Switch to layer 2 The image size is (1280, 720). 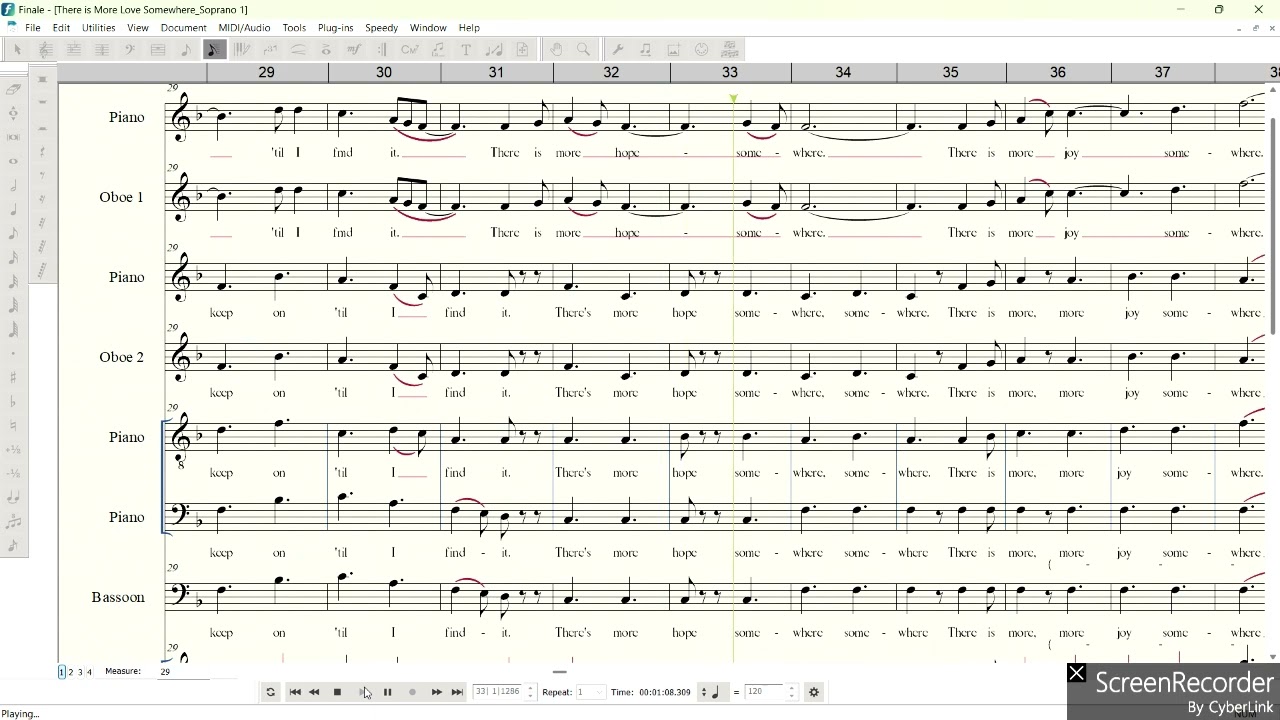click(70, 672)
